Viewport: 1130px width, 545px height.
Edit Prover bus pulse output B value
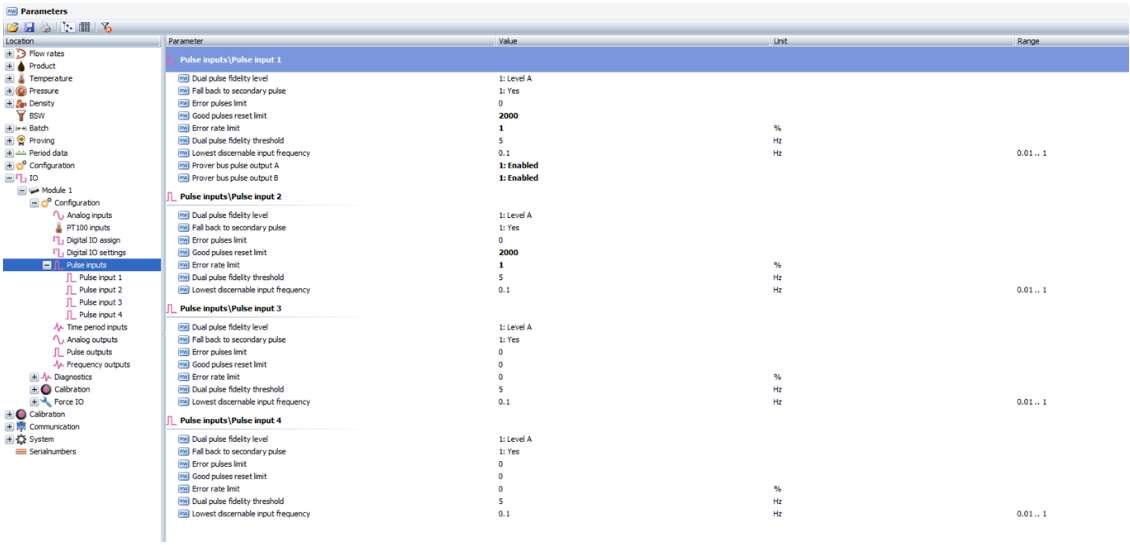pyautogui.click(x=518, y=177)
